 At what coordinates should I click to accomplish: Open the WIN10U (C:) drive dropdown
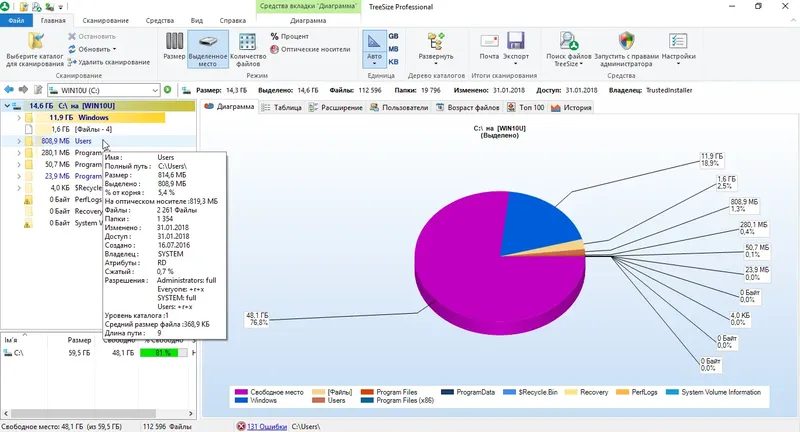point(155,90)
